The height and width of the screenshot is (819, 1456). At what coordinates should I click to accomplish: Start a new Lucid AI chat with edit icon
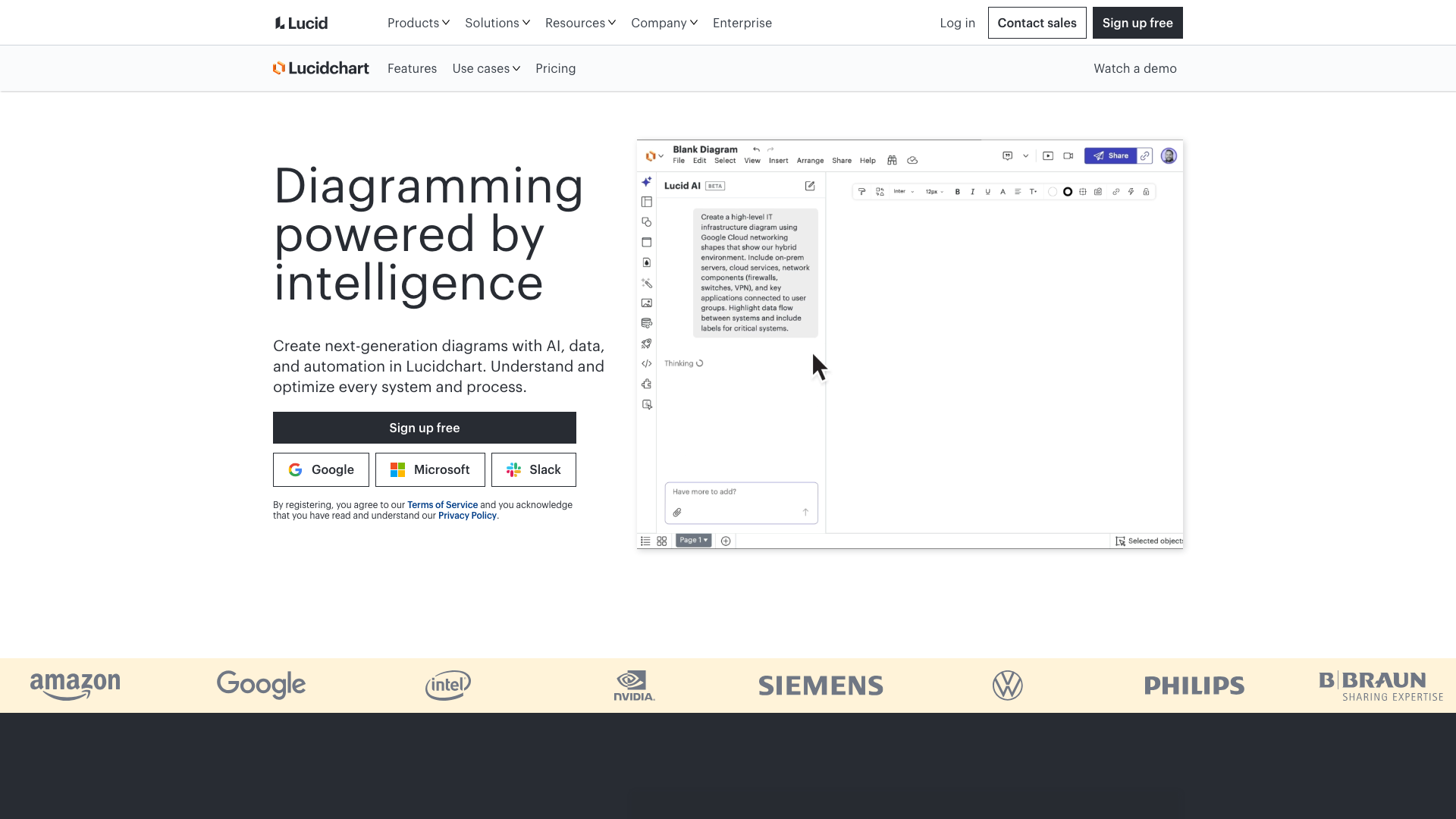[810, 186]
